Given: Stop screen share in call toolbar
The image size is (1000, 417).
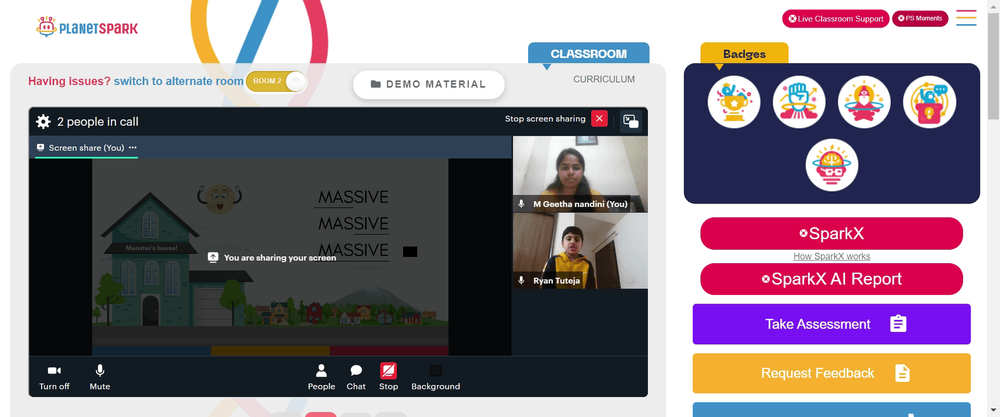Looking at the screenshot, I should 388,377.
